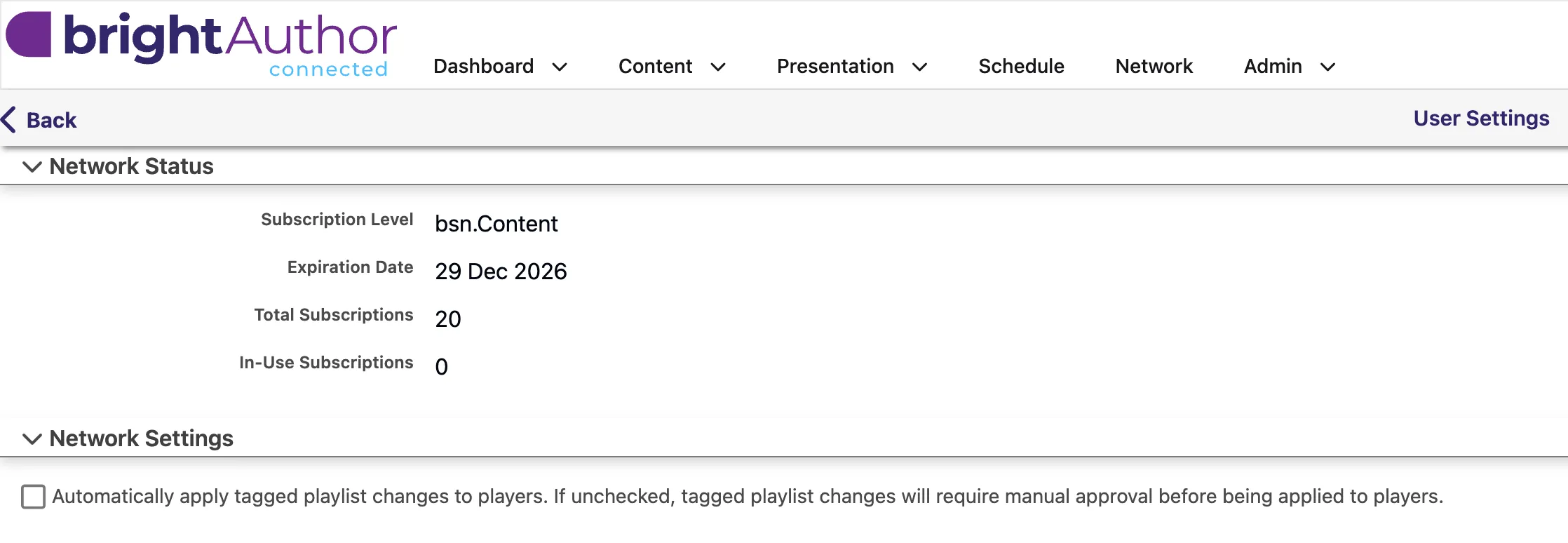Open the User Settings link
This screenshot has height=543, width=1568.
click(1481, 119)
